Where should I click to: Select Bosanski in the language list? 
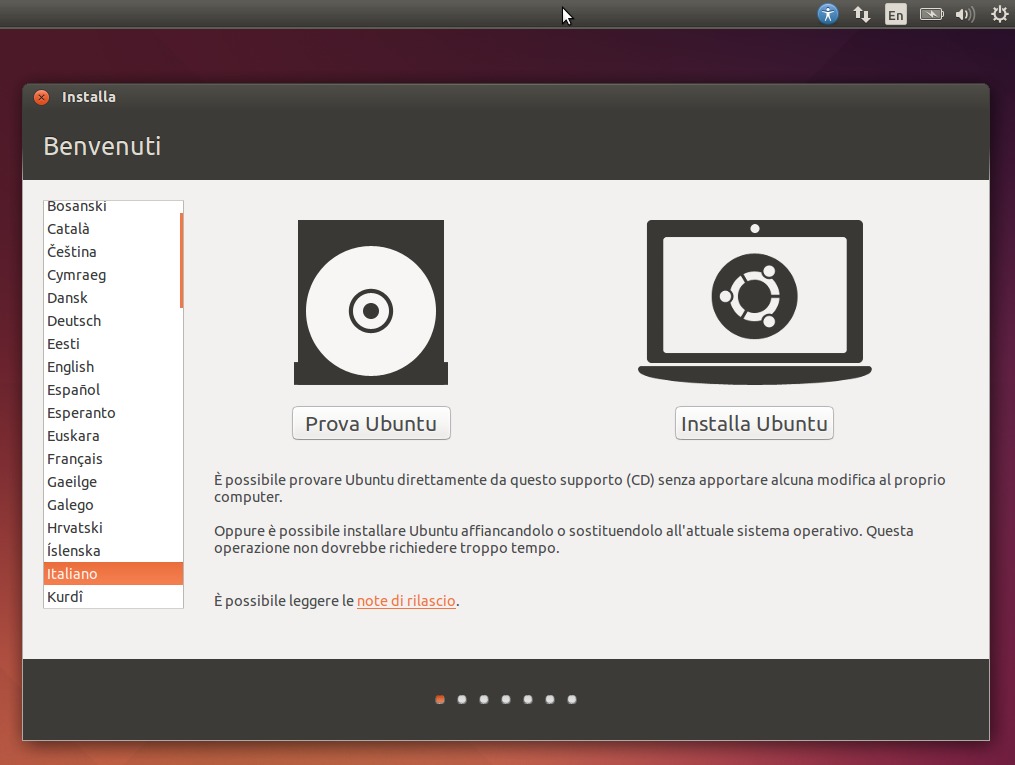tap(113, 206)
